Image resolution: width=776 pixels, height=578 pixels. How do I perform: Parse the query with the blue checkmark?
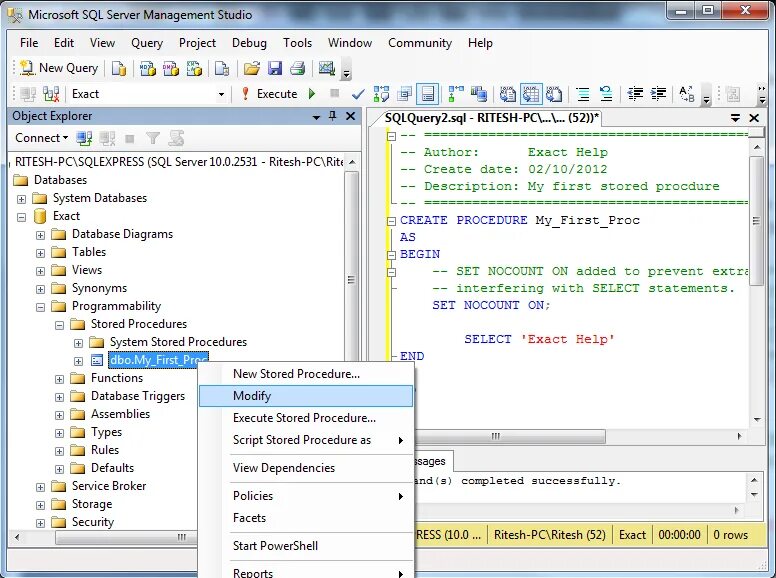[x=358, y=94]
